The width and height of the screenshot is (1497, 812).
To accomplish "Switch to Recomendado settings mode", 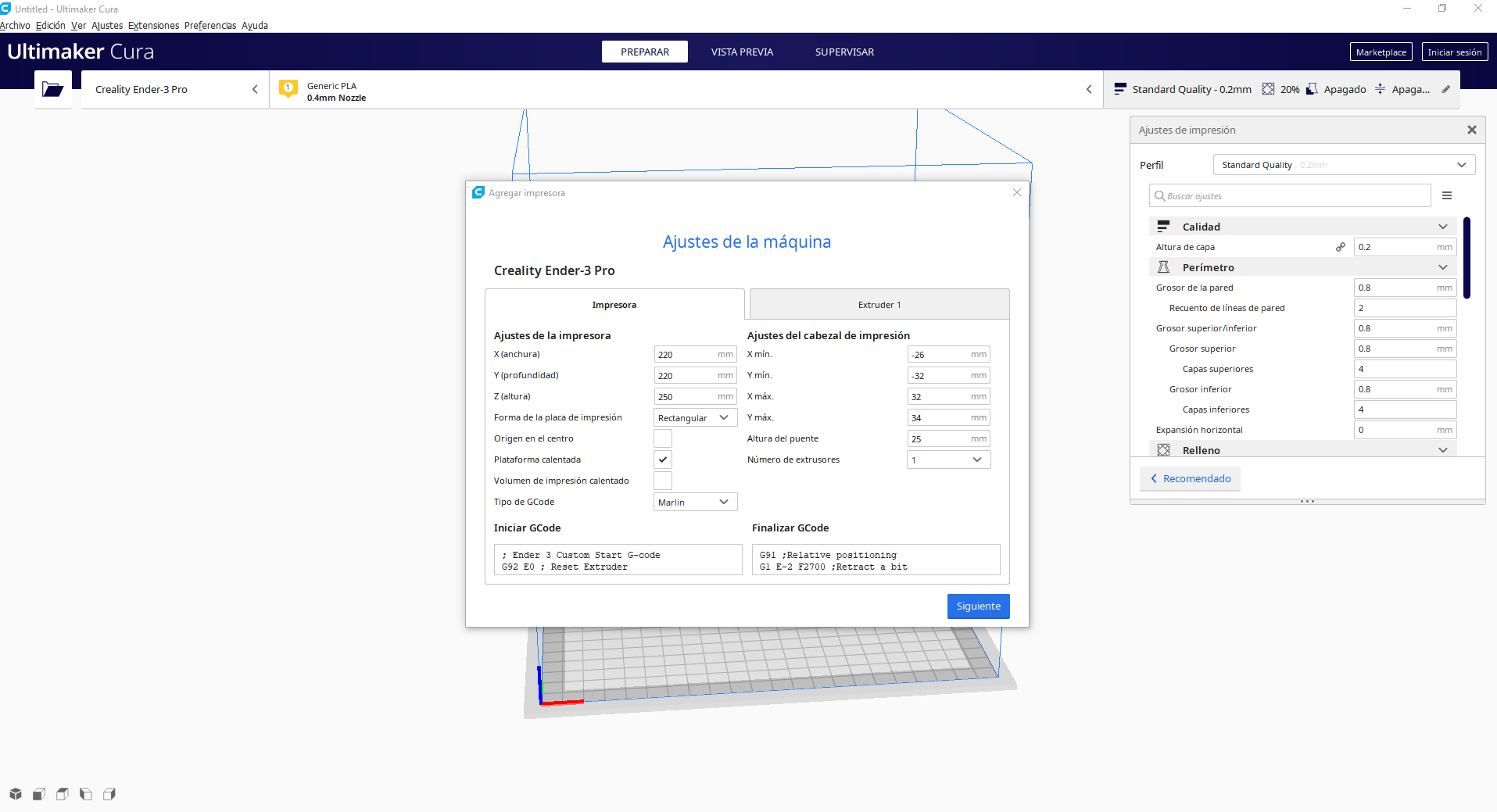I will pos(1190,478).
